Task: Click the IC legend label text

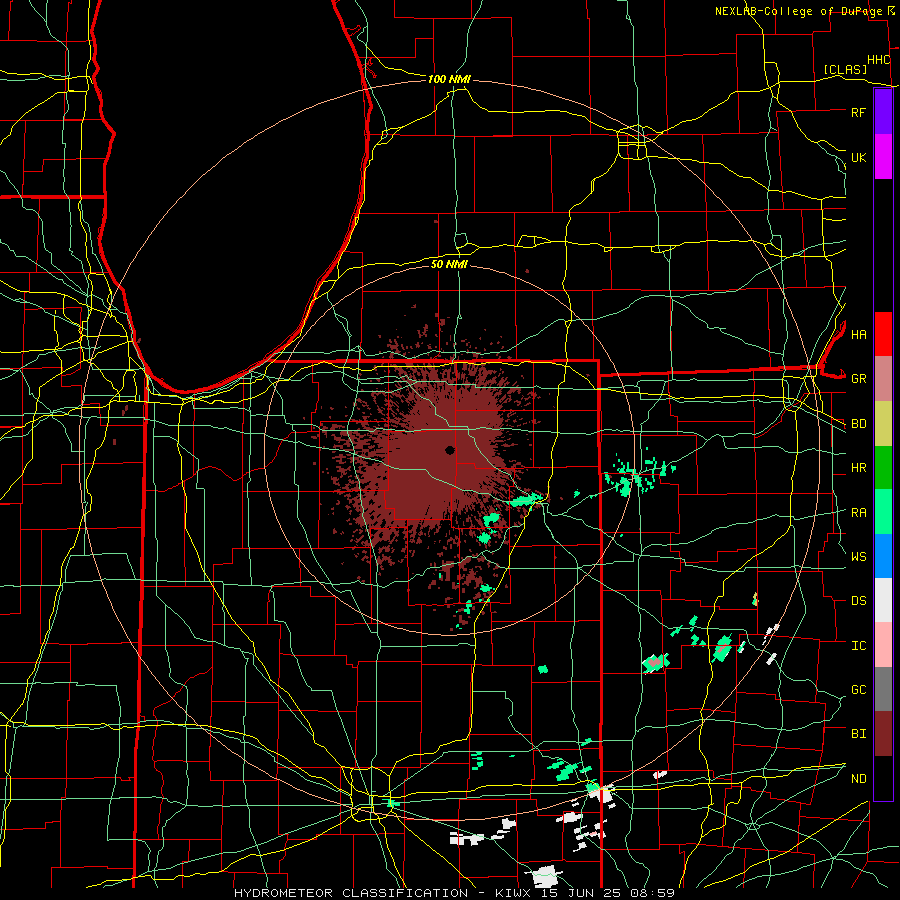Action: [x=859, y=645]
